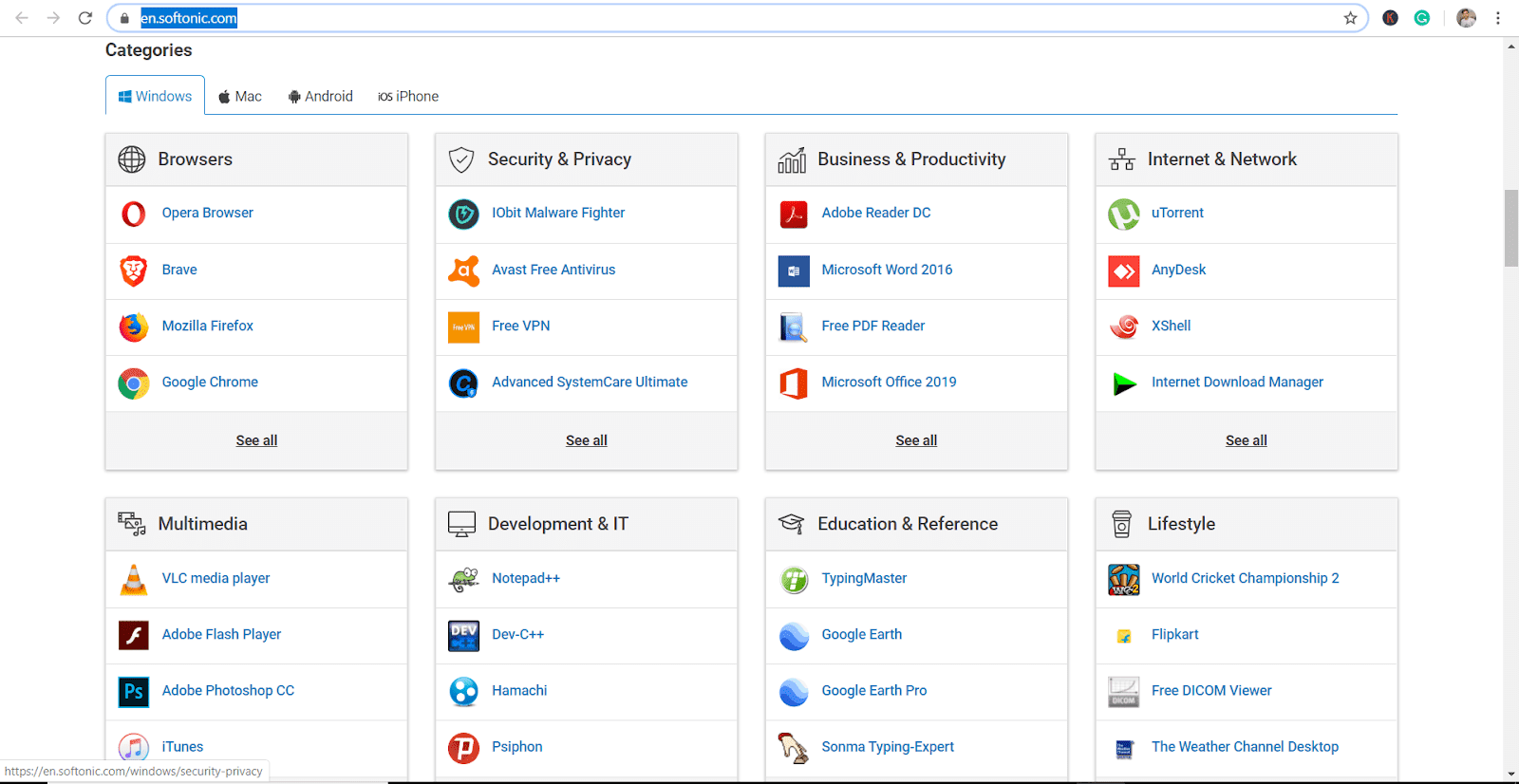The image size is (1519, 784).
Task: Click the vertical scrollbar thumb
Action: pos(1510,228)
